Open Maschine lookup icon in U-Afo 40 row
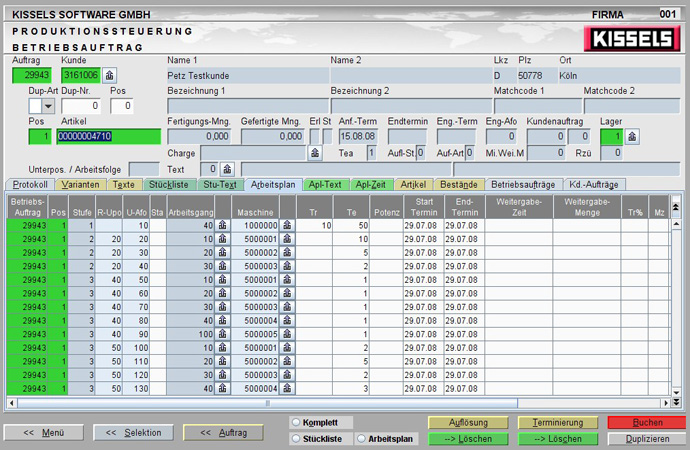 click(x=287, y=267)
